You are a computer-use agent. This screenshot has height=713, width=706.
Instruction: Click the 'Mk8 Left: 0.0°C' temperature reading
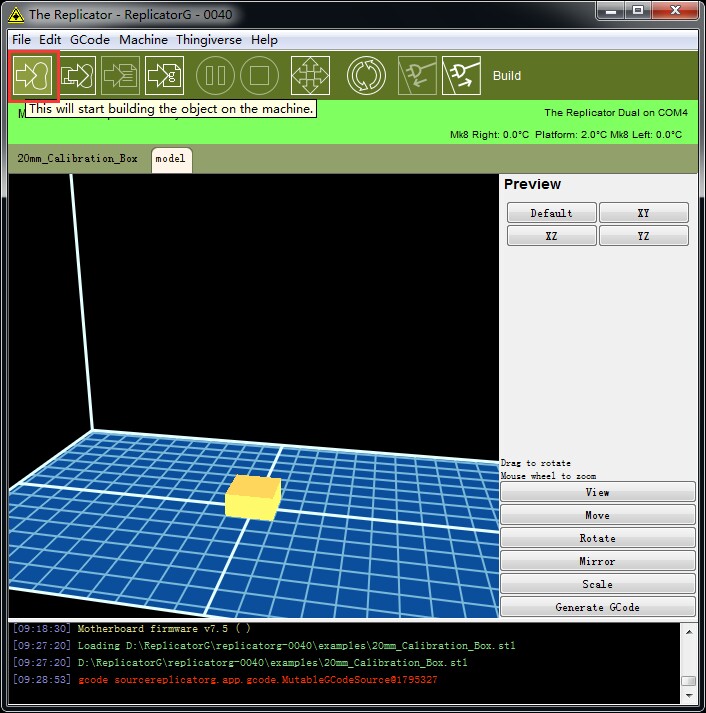[x=646, y=135]
